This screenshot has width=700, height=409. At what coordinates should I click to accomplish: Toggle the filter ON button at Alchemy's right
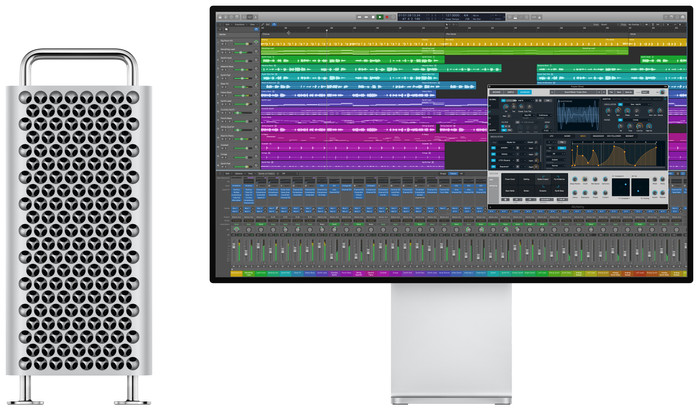(x=620, y=120)
